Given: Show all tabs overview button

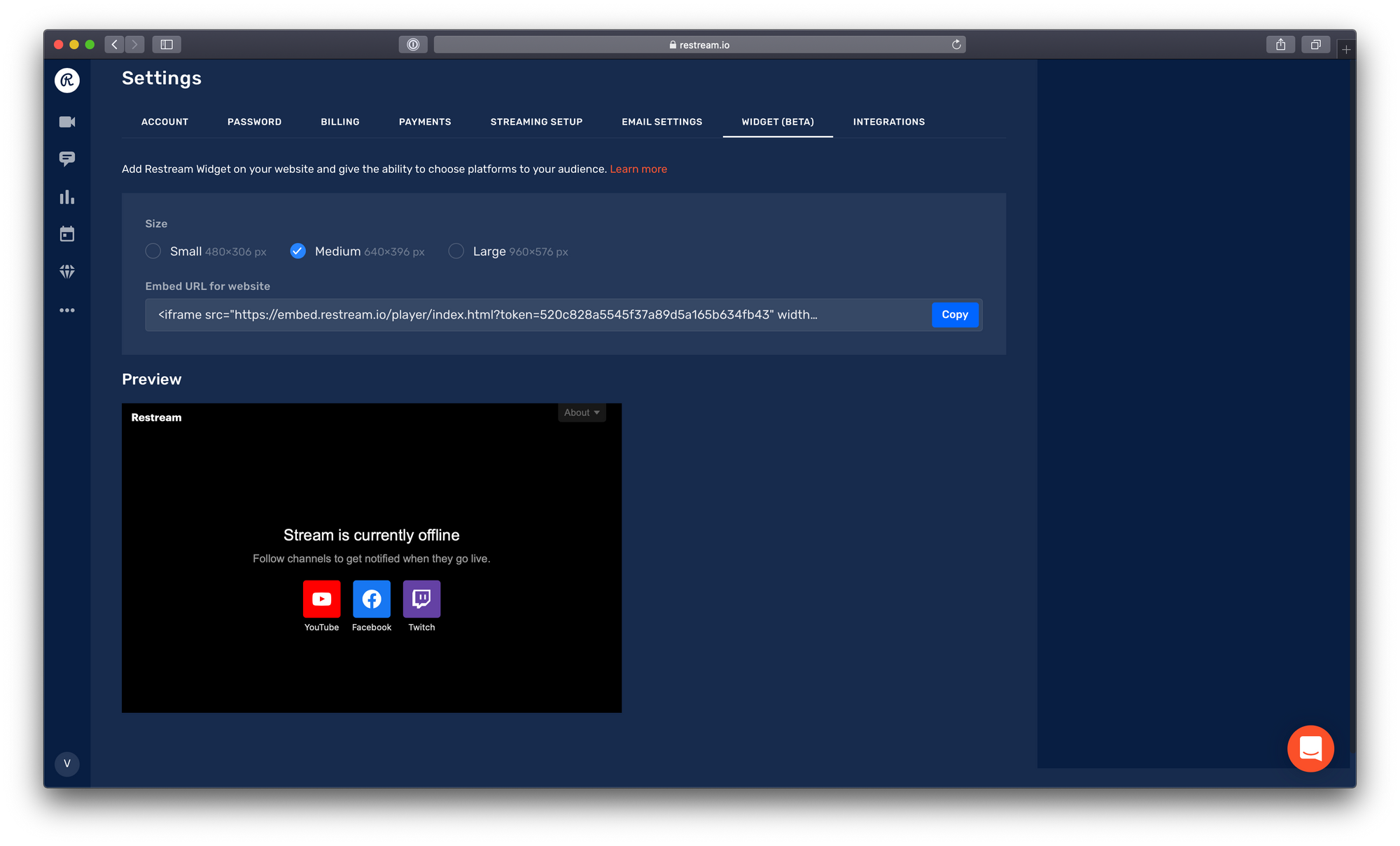Looking at the screenshot, I should [x=1315, y=44].
